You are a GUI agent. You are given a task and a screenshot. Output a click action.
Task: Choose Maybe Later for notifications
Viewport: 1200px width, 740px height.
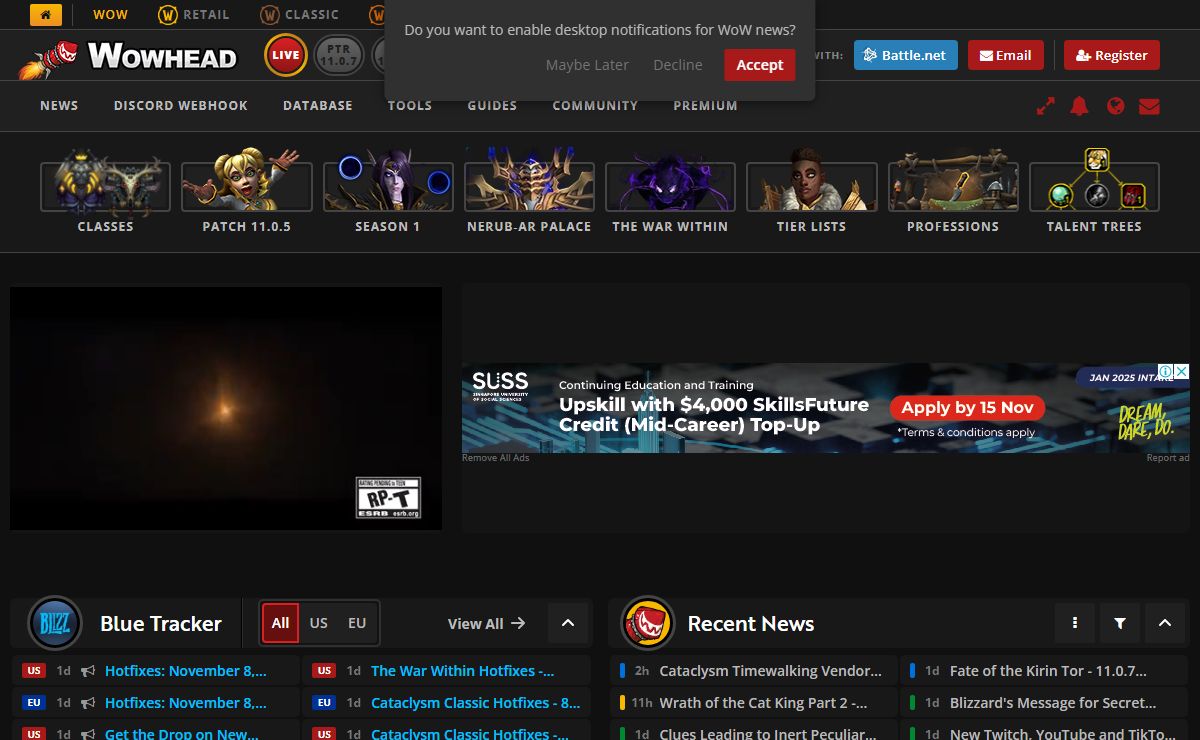(x=587, y=65)
